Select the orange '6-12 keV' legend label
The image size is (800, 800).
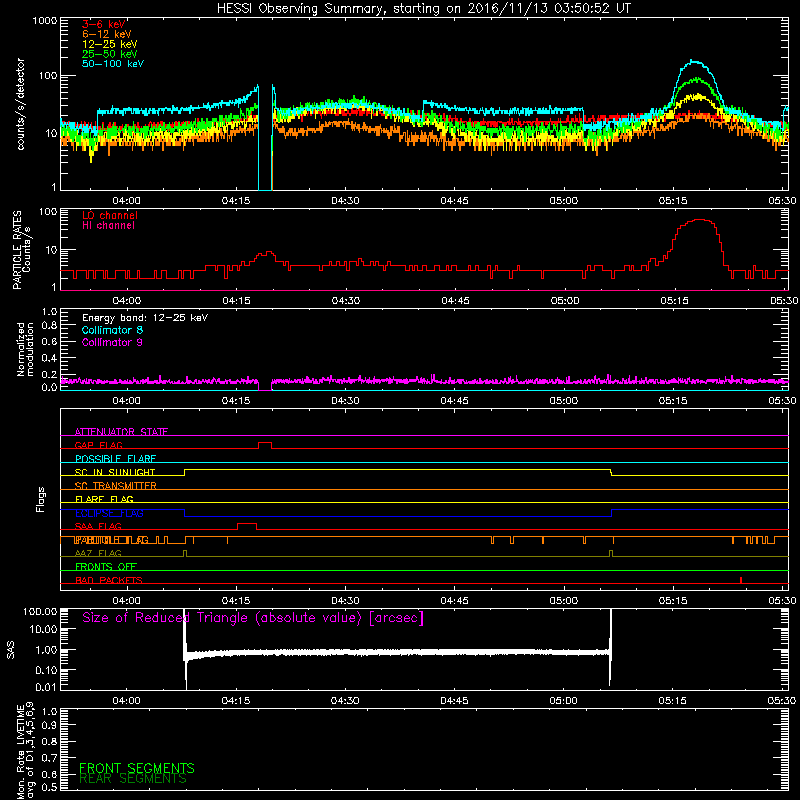click(x=107, y=34)
